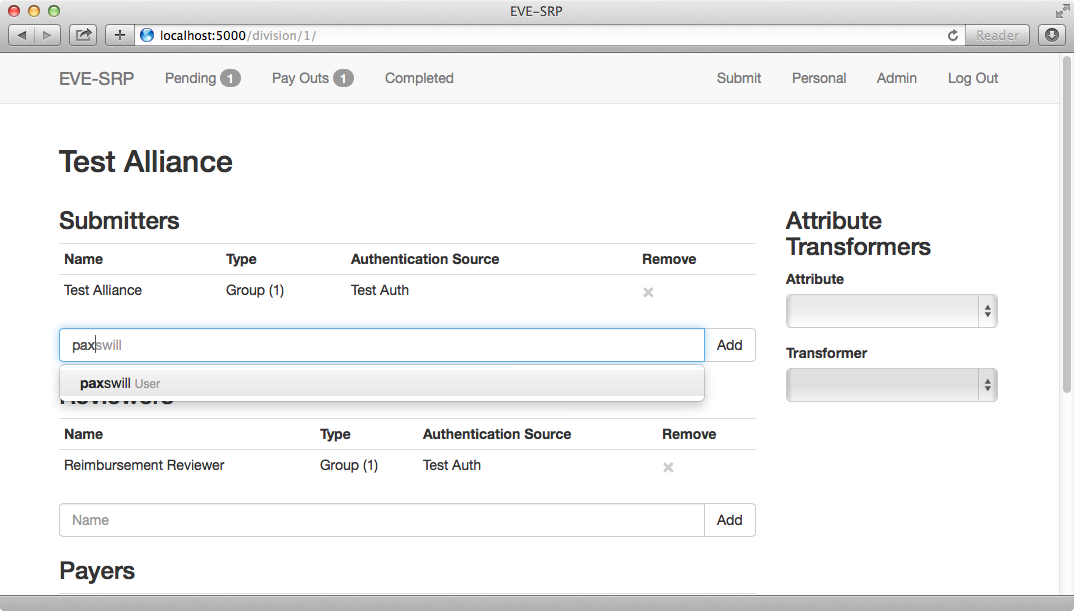Screen dimensions: 1074x611
Task: Open the Attribute dropdown
Action: [891, 311]
